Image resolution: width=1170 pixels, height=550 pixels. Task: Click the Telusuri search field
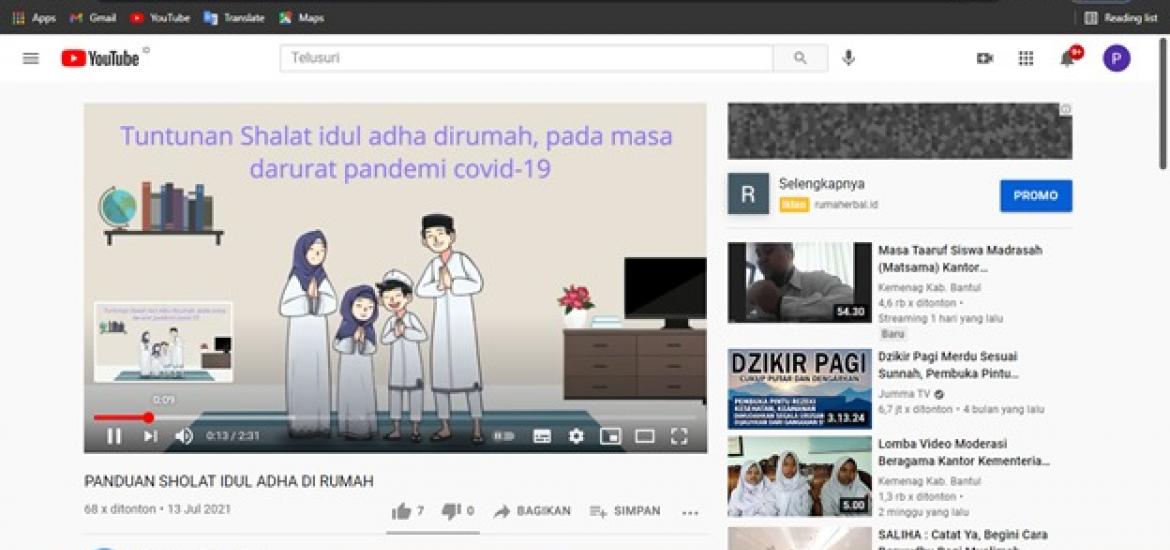coord(527,58)
